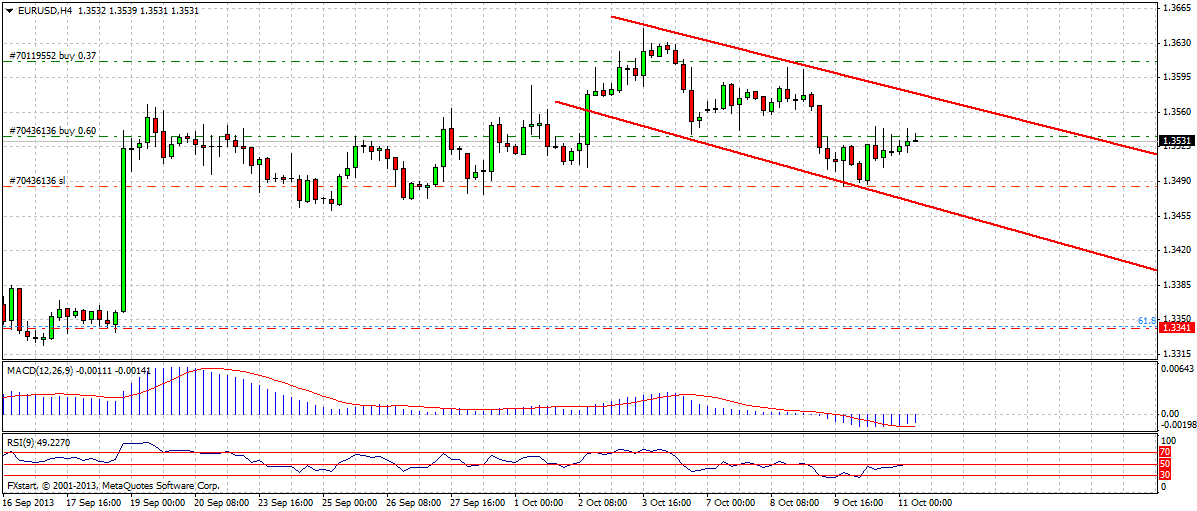Screen dimensions: 1197x511
Task: Click the tall green candle after 17 Sep 16:00
Action: tap(124, 229)
